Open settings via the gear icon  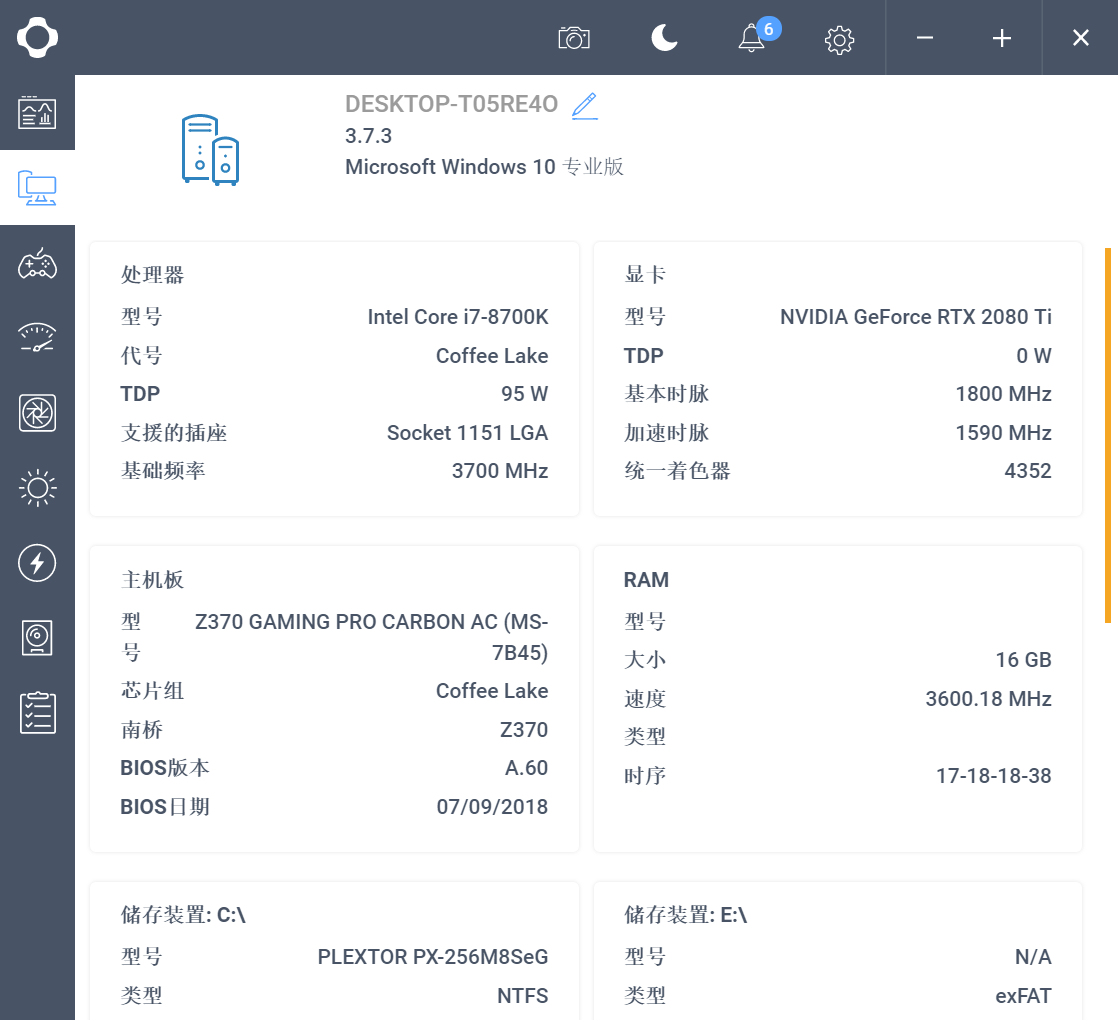(x=839, y=39)
